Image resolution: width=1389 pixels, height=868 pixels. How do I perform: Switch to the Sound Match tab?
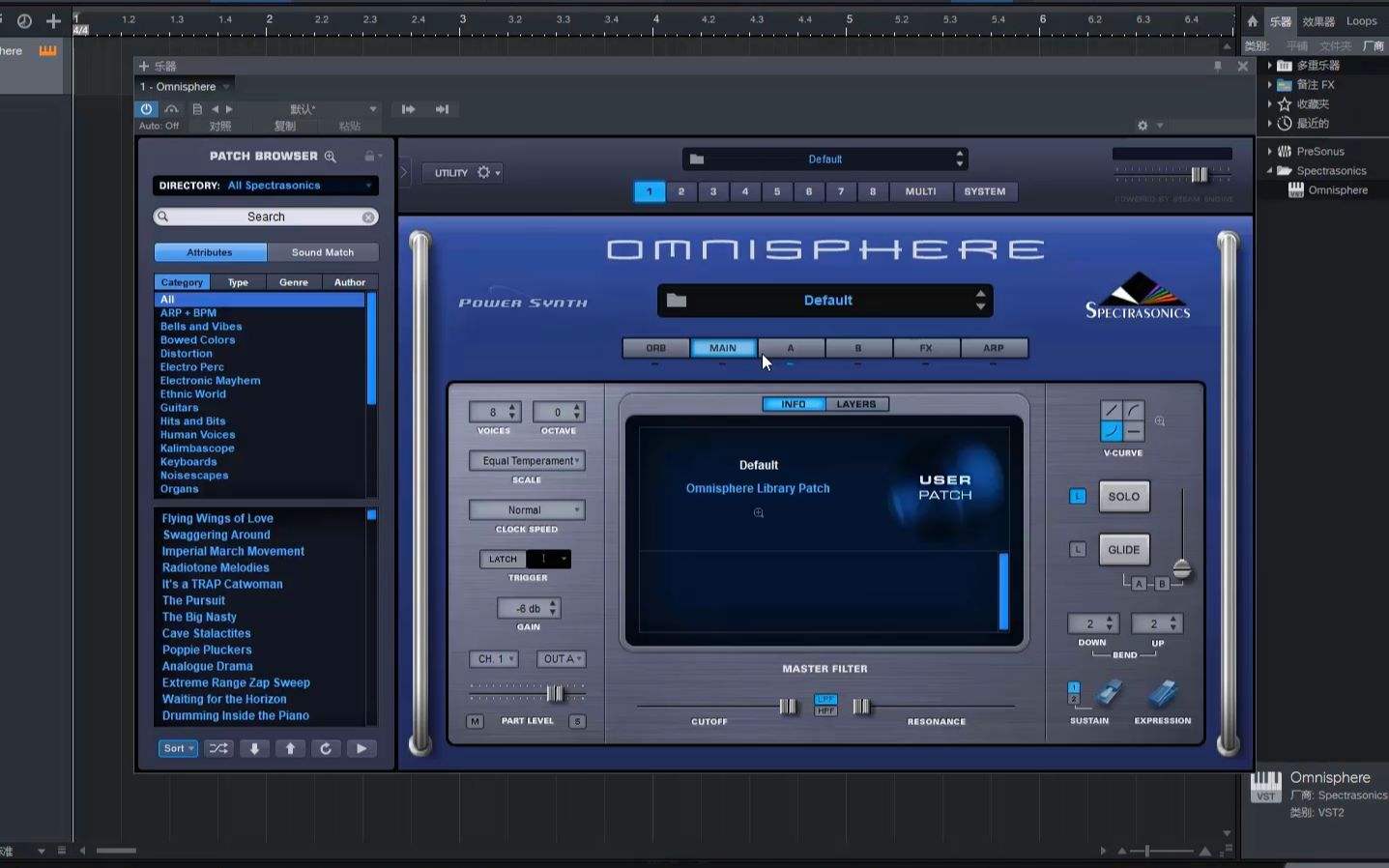tap(322, 252)
